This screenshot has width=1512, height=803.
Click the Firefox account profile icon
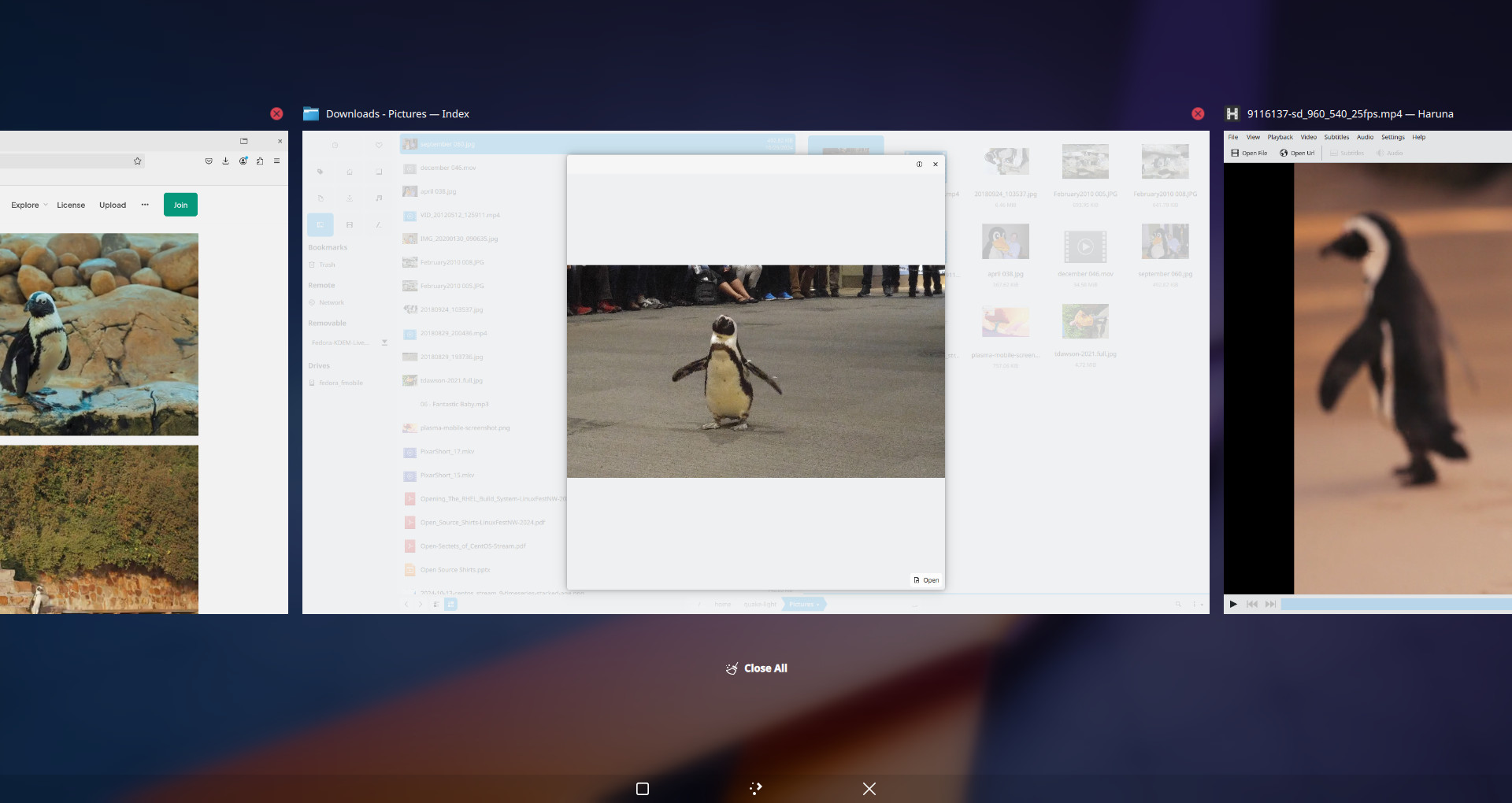pyautogui.click(x=243, y=161)
